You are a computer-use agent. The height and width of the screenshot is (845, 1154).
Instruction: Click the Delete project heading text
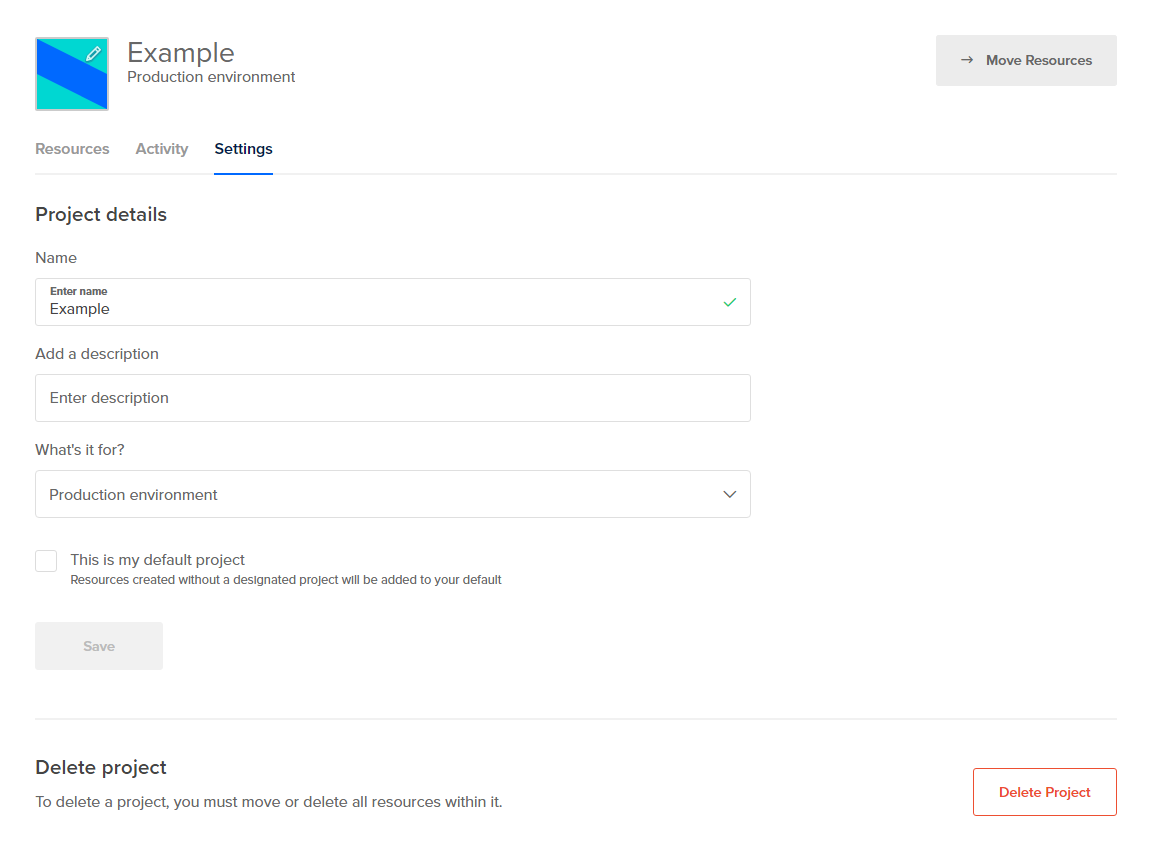pyautogui.click(x=101, y=767)
